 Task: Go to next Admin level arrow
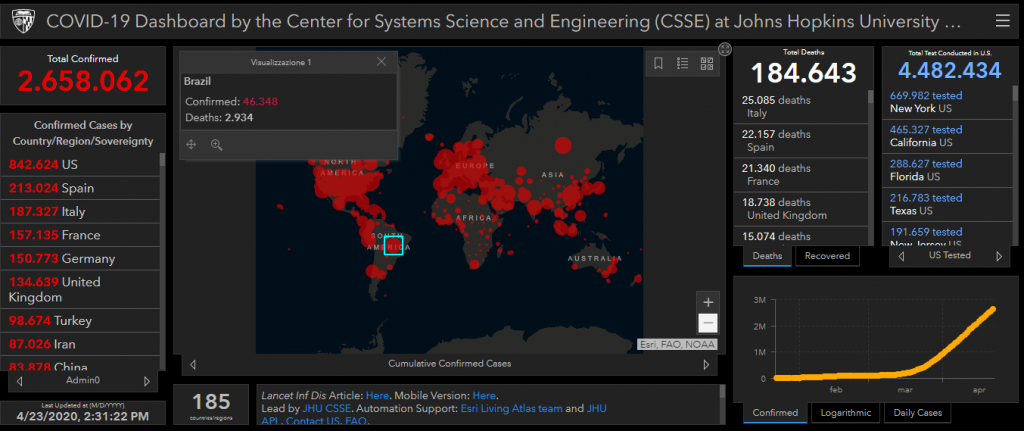pyautogui.click(x=147, y=381)
